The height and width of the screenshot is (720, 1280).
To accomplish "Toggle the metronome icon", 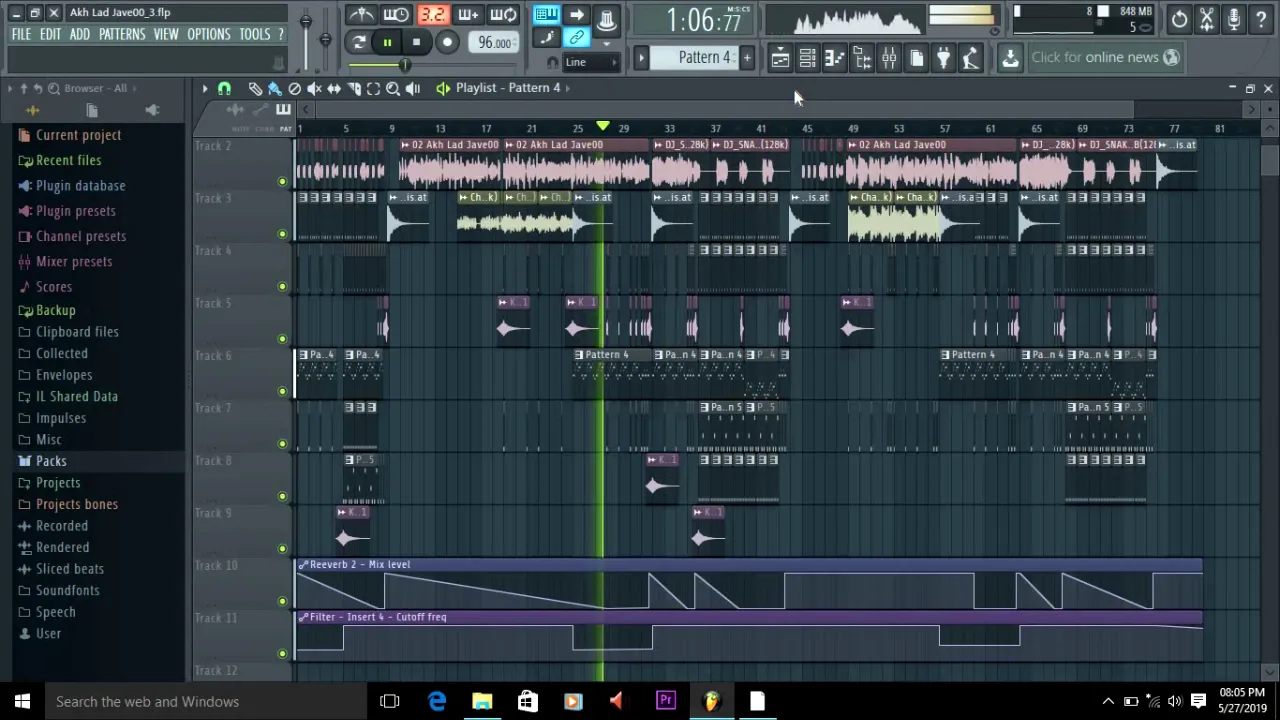I will (x=361, y=15).
